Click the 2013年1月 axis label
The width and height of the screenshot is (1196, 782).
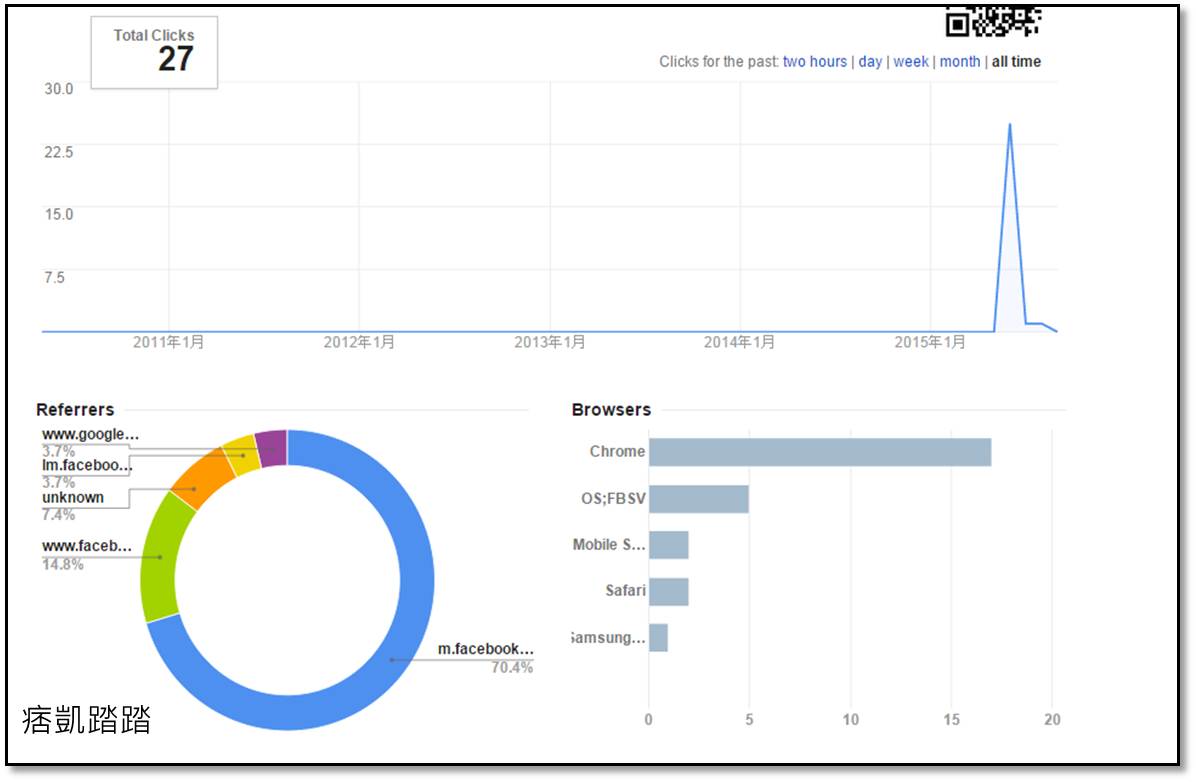click(550, 343)
